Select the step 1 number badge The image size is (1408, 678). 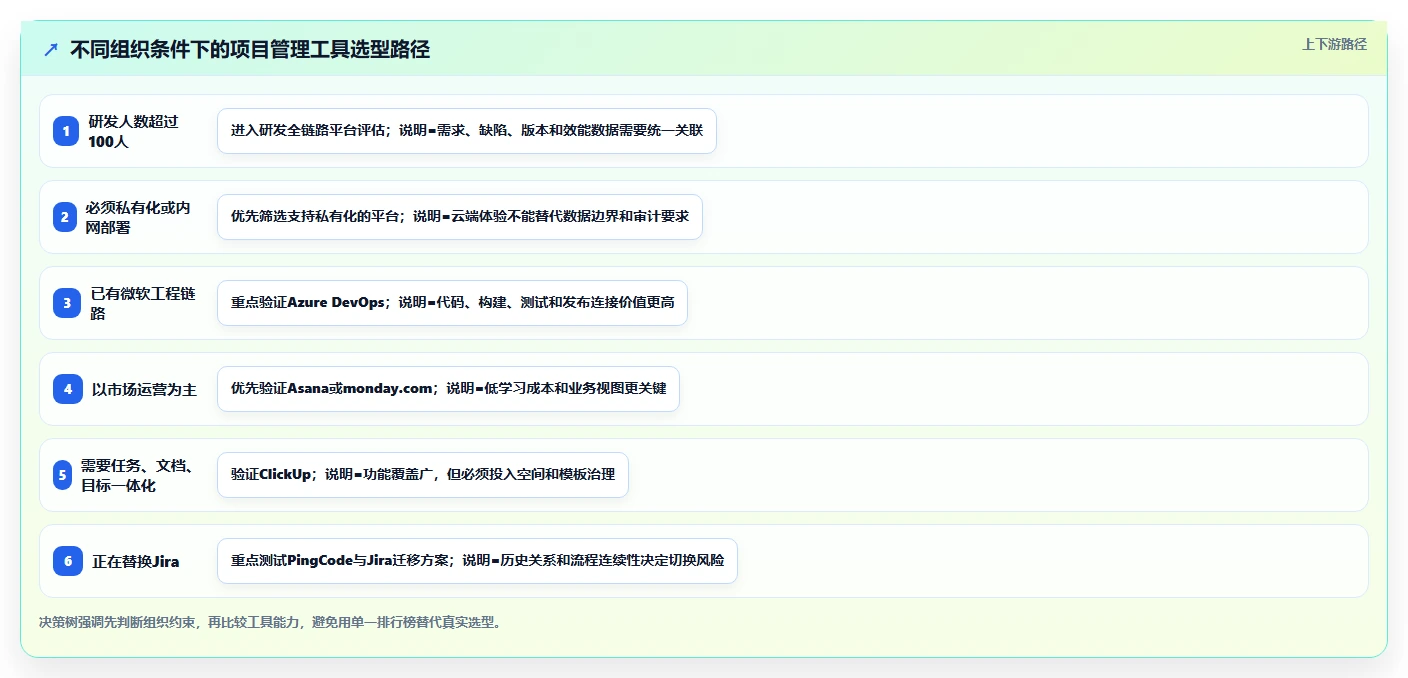[66, 131]
